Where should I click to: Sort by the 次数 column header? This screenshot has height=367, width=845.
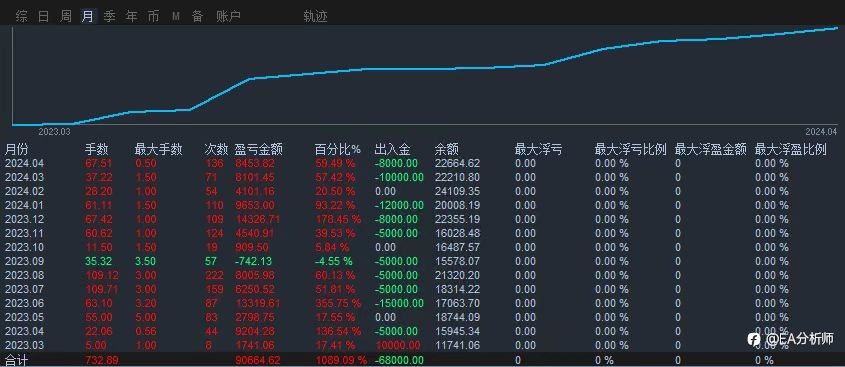(216, 149)
